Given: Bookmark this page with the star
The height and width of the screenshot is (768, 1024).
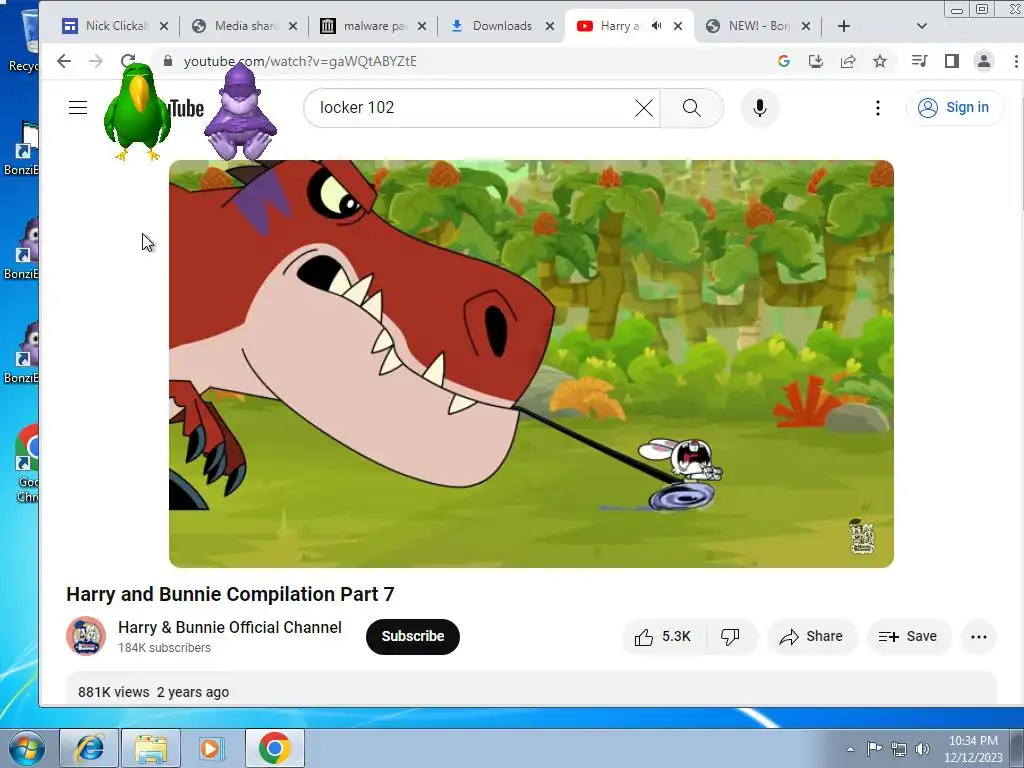Looking at the screenshot, I should pos(880,61).
